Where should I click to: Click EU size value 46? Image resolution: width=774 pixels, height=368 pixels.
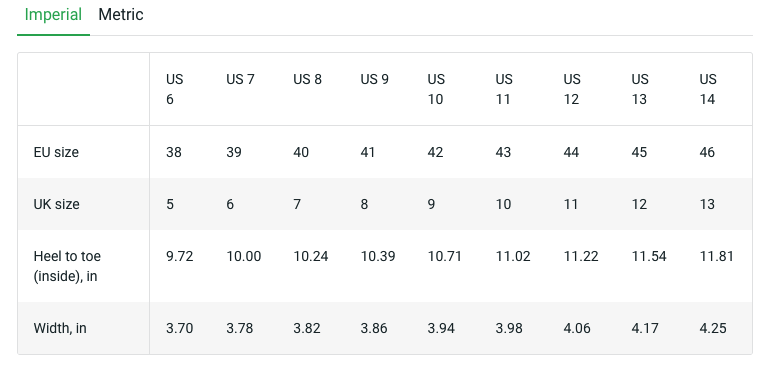coord(707,152)
